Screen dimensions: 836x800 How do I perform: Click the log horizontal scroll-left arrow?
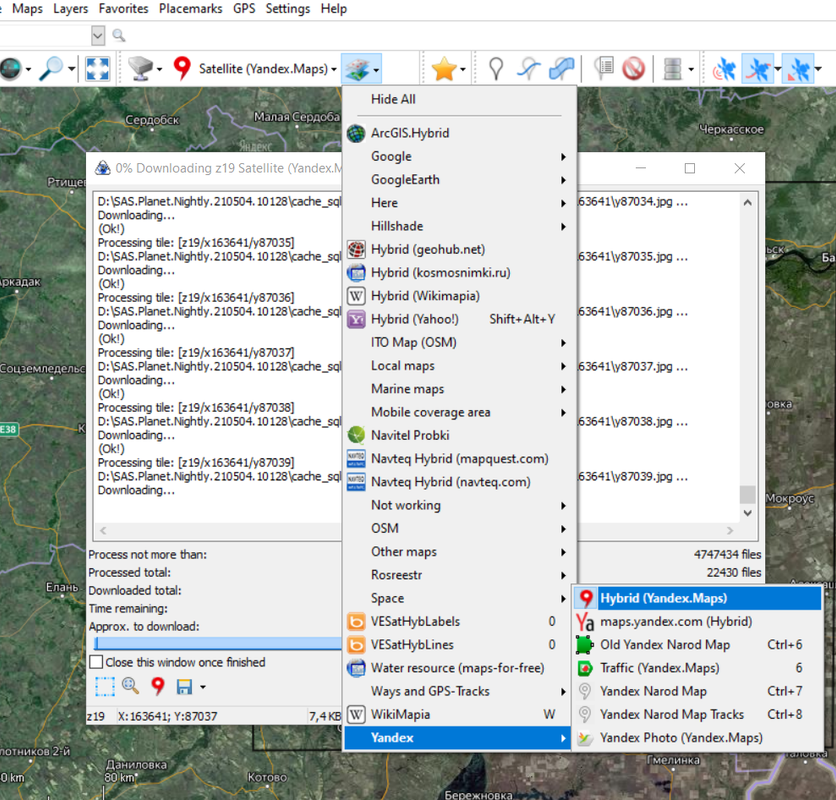(103, 531)
